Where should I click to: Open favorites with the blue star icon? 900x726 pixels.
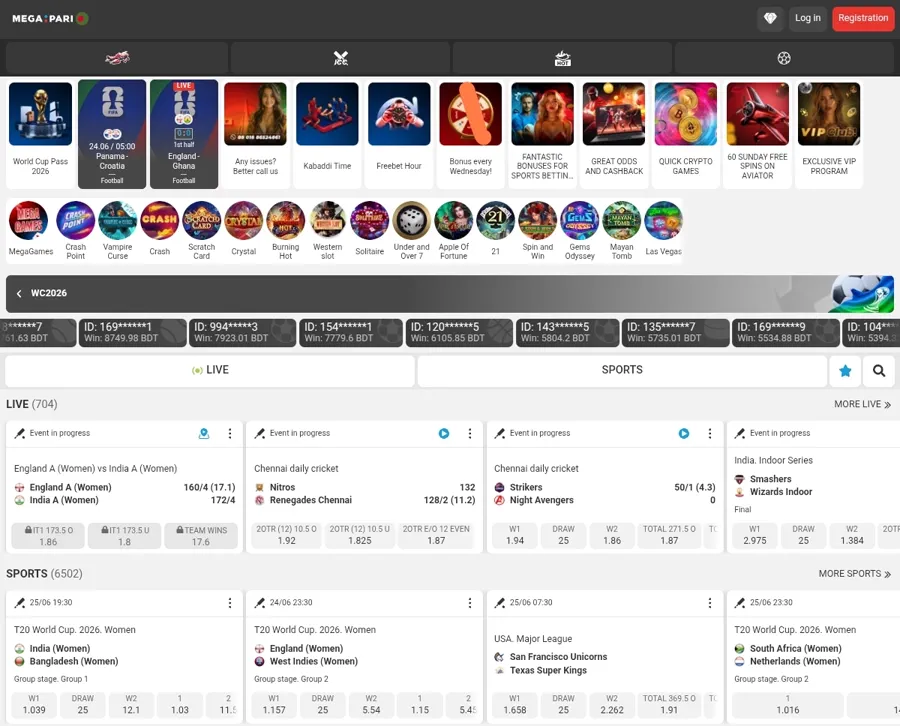(845, 371)
